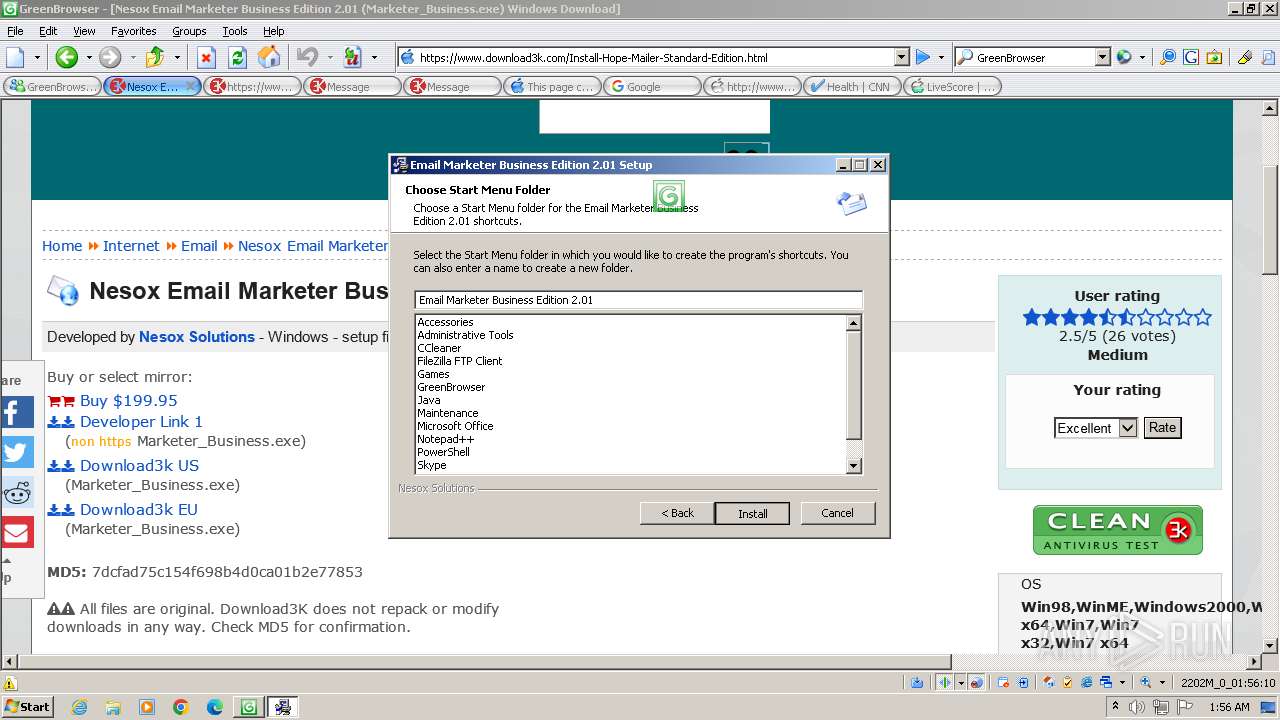Click the Windows Start button
The width and height of the screenshot is (1280, 720).
(x=27, y=706)
